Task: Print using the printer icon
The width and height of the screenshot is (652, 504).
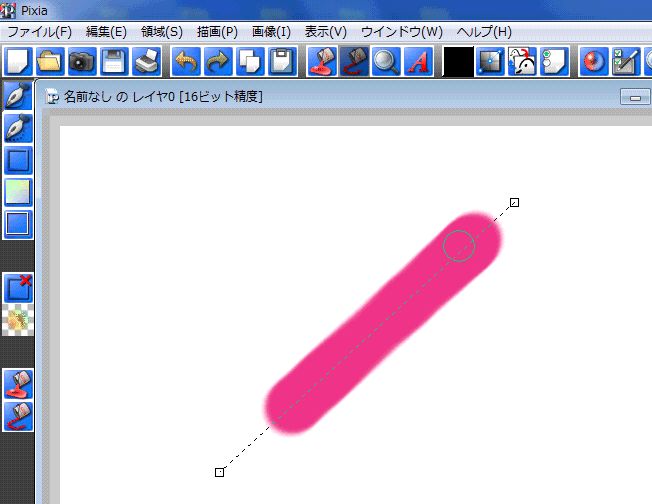Action: point(146,62)
